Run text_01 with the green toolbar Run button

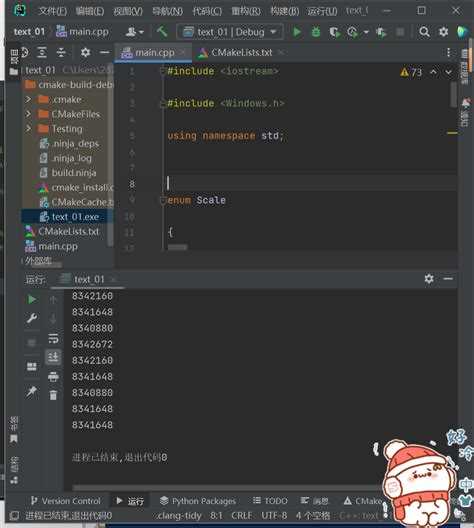pyautogui.click(x=297, y=32)
